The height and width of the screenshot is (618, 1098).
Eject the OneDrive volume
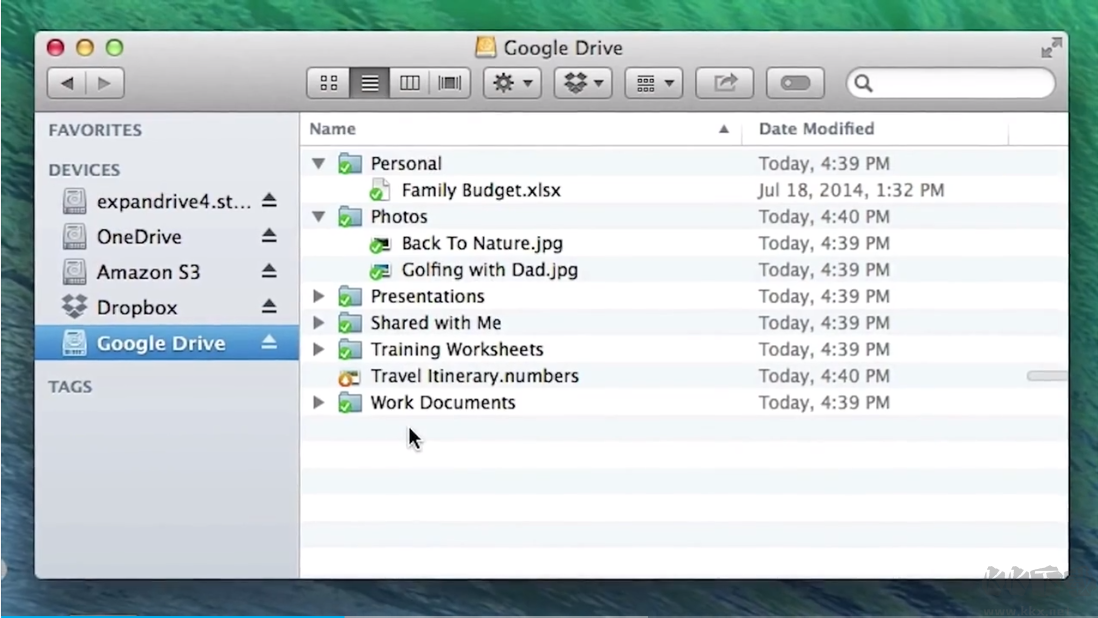(x=269, y=236)
